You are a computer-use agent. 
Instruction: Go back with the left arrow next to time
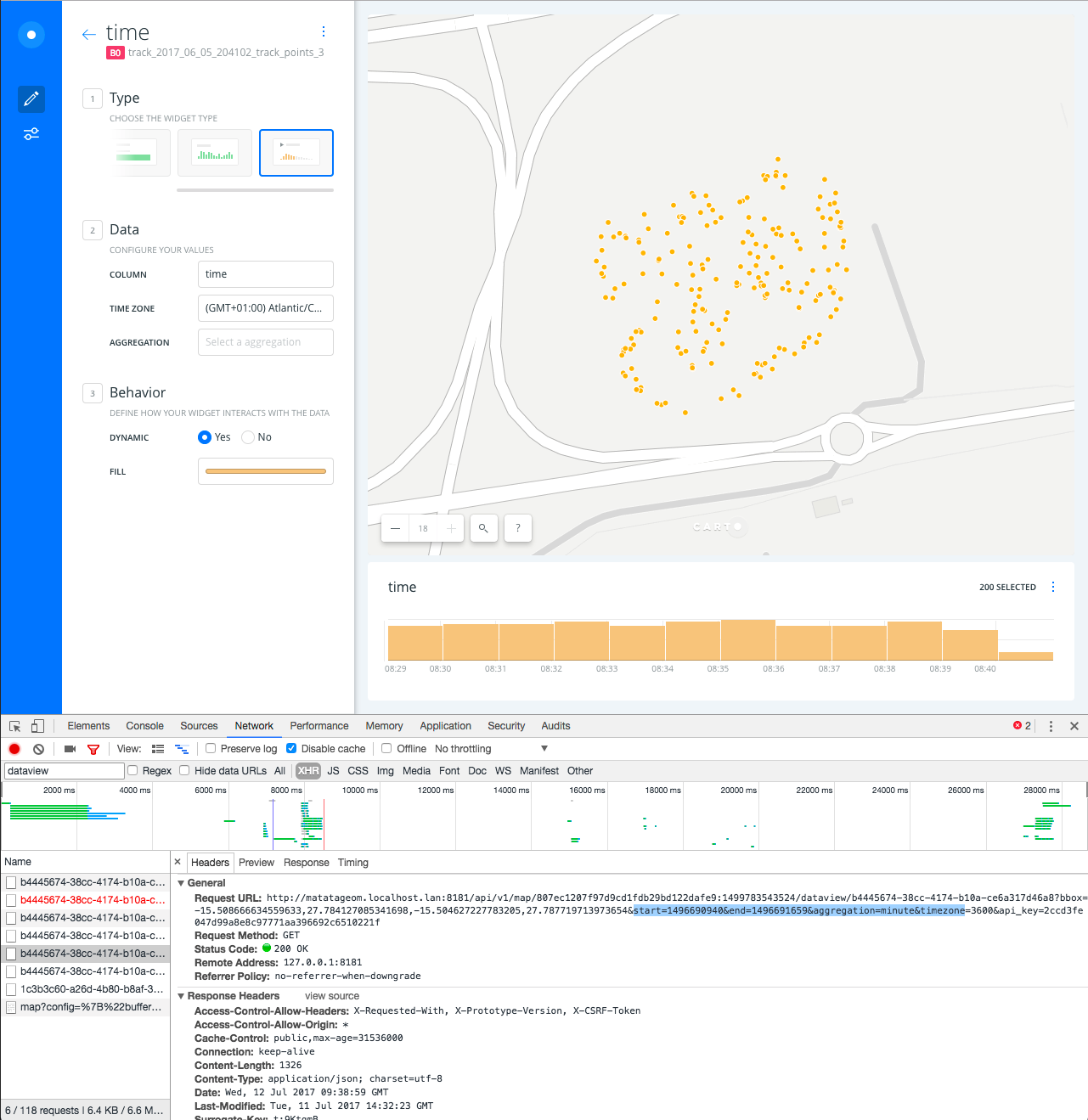[88, 34]
